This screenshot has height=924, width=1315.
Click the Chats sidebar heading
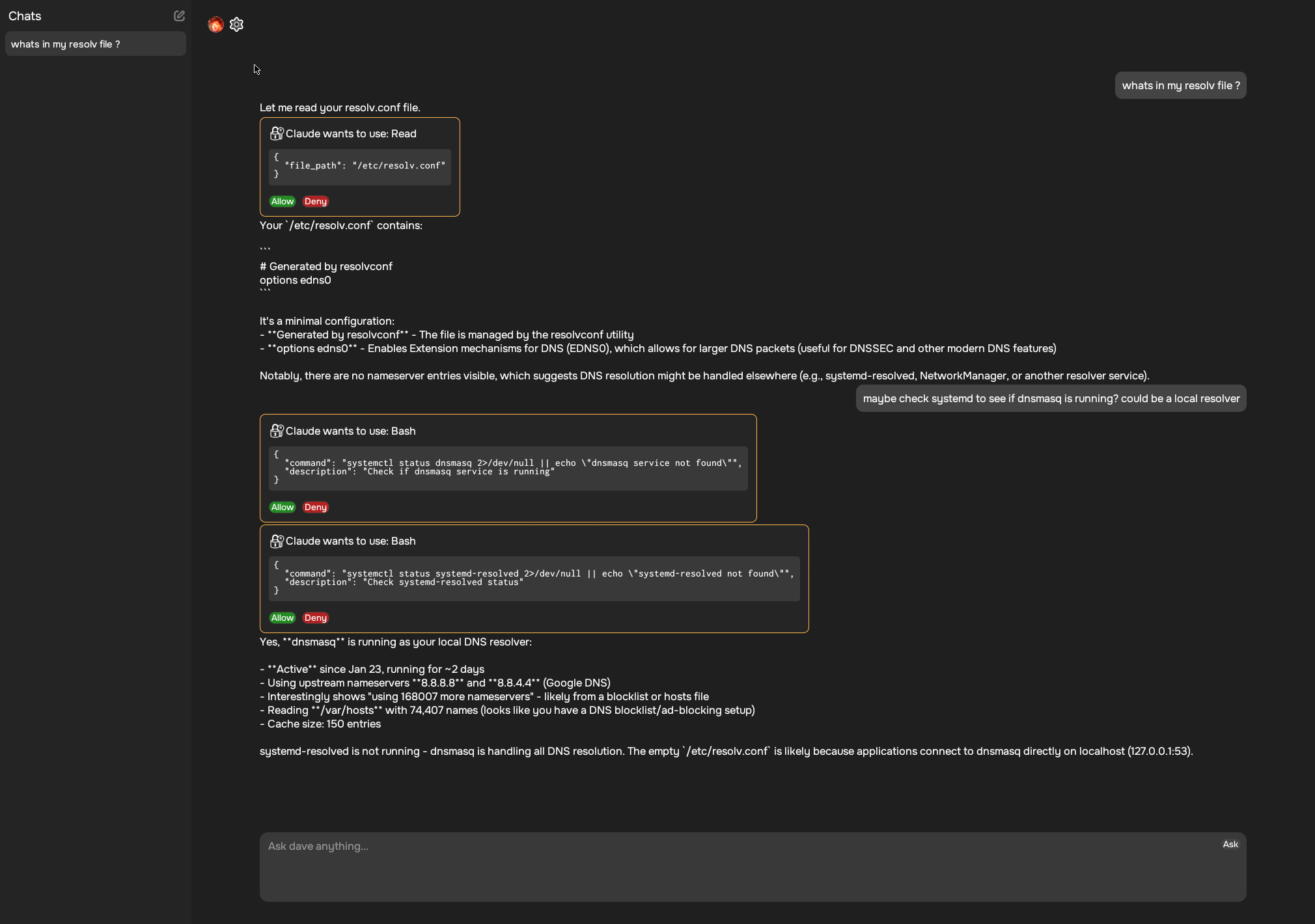[25, 16]
